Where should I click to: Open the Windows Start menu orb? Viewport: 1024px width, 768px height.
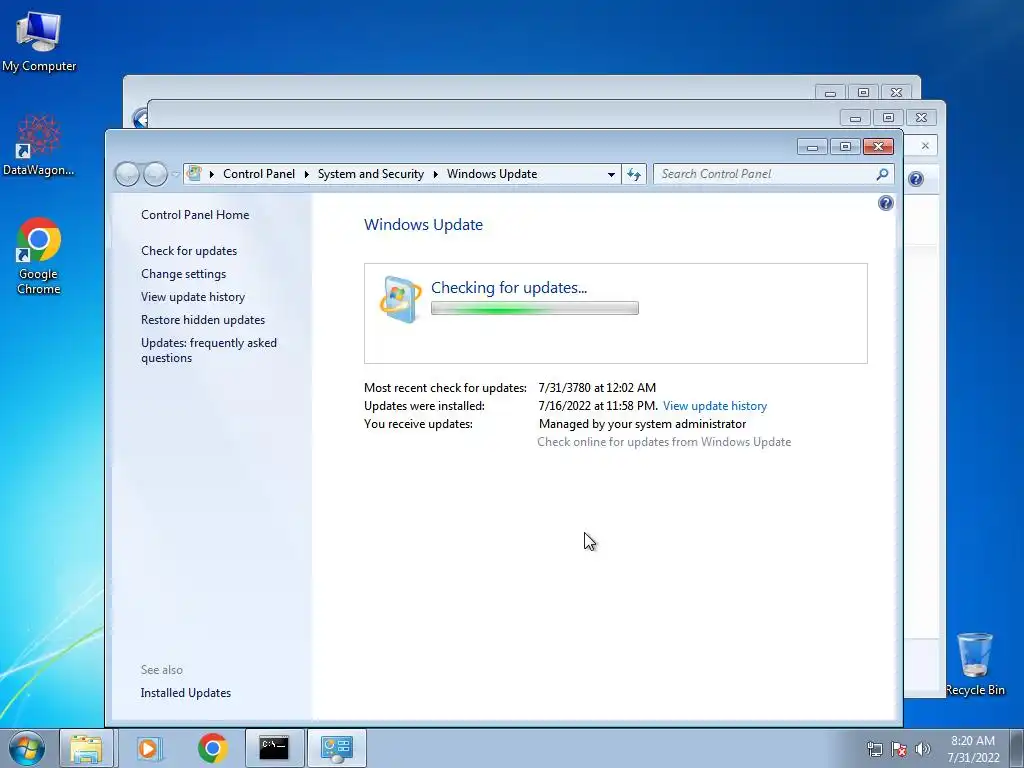coord(27,748)
